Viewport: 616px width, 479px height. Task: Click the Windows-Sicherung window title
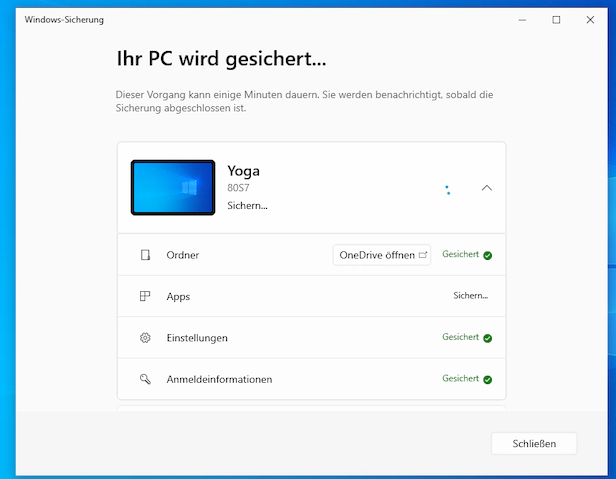click(x=64, y=20)
